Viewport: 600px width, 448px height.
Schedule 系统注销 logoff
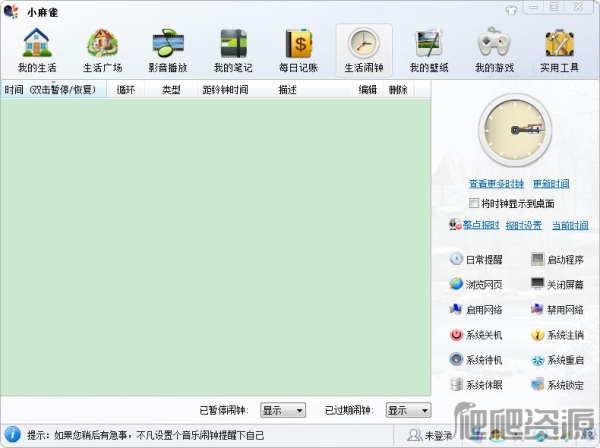(x=558, y=335)
